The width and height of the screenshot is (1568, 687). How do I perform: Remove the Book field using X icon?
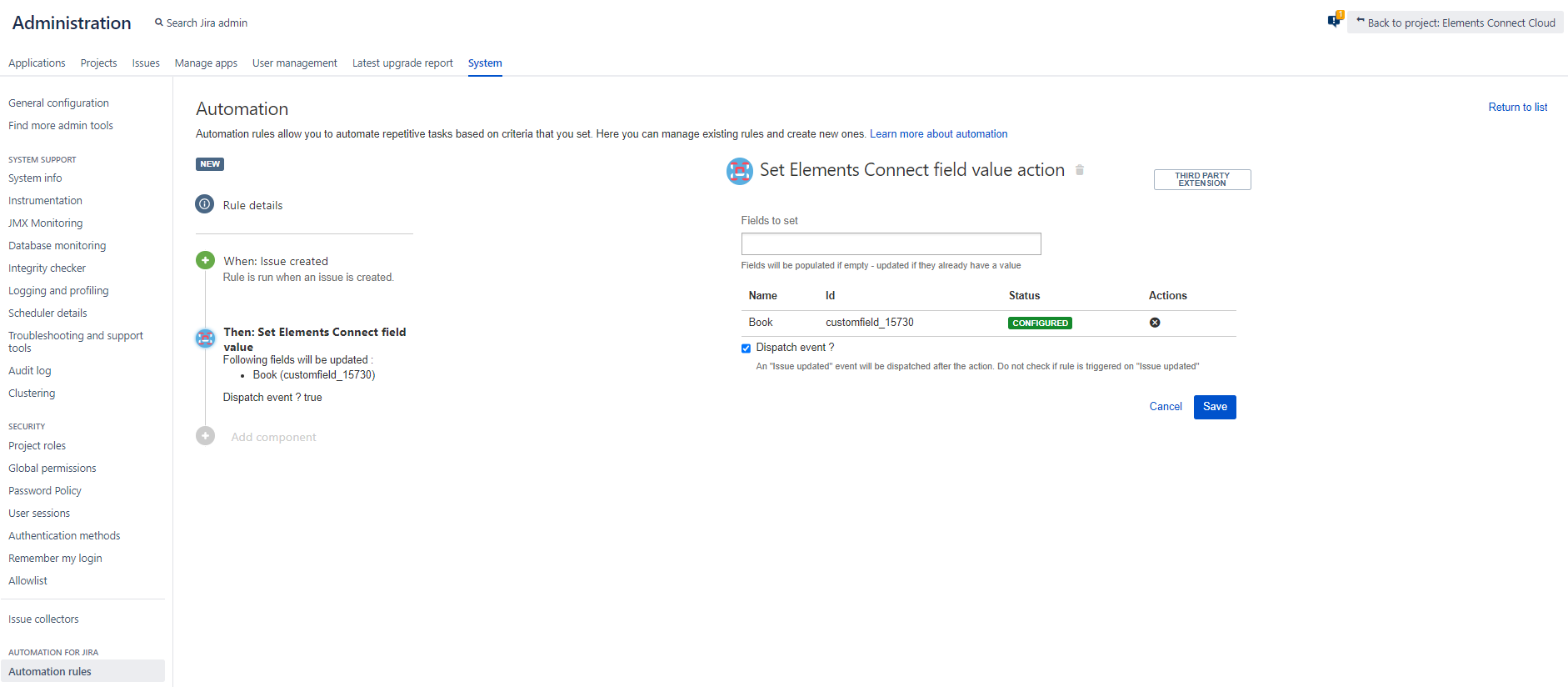pyautogui.click(x=1155, y=323)
